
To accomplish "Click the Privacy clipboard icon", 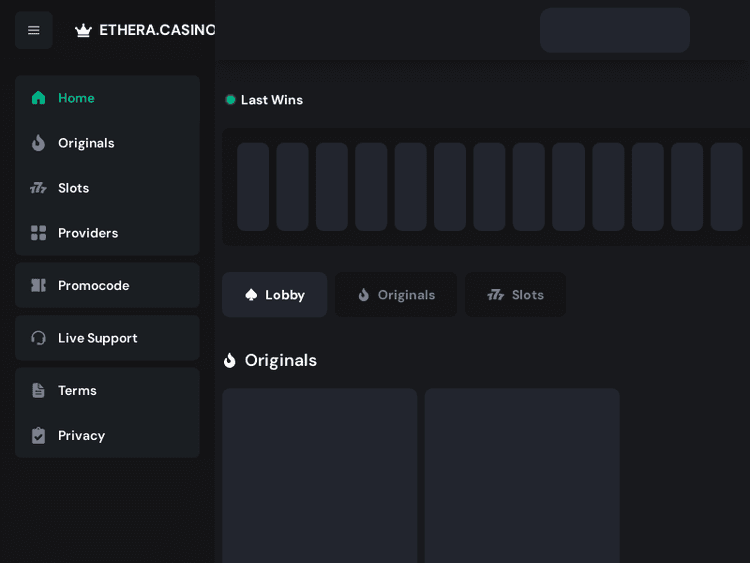I will pos(38,435).
